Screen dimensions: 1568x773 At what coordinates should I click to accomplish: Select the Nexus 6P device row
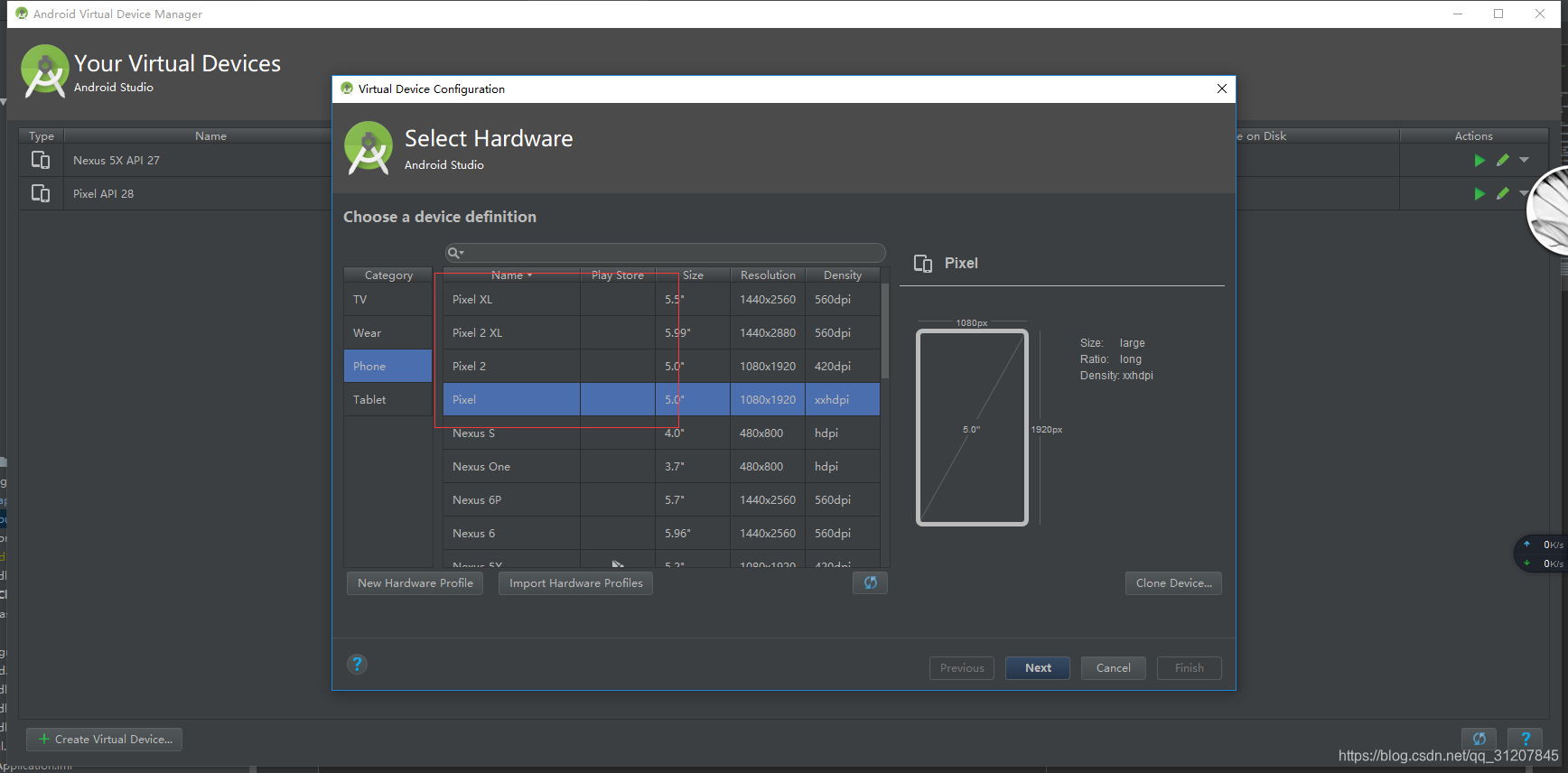[661, 499]
